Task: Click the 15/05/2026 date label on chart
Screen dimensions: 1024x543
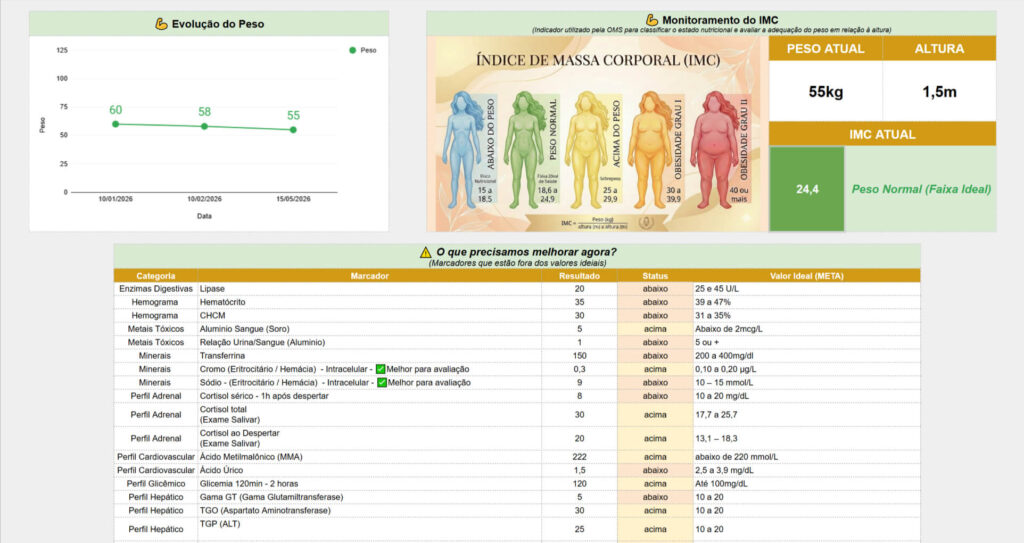Action: click(293, 199)
